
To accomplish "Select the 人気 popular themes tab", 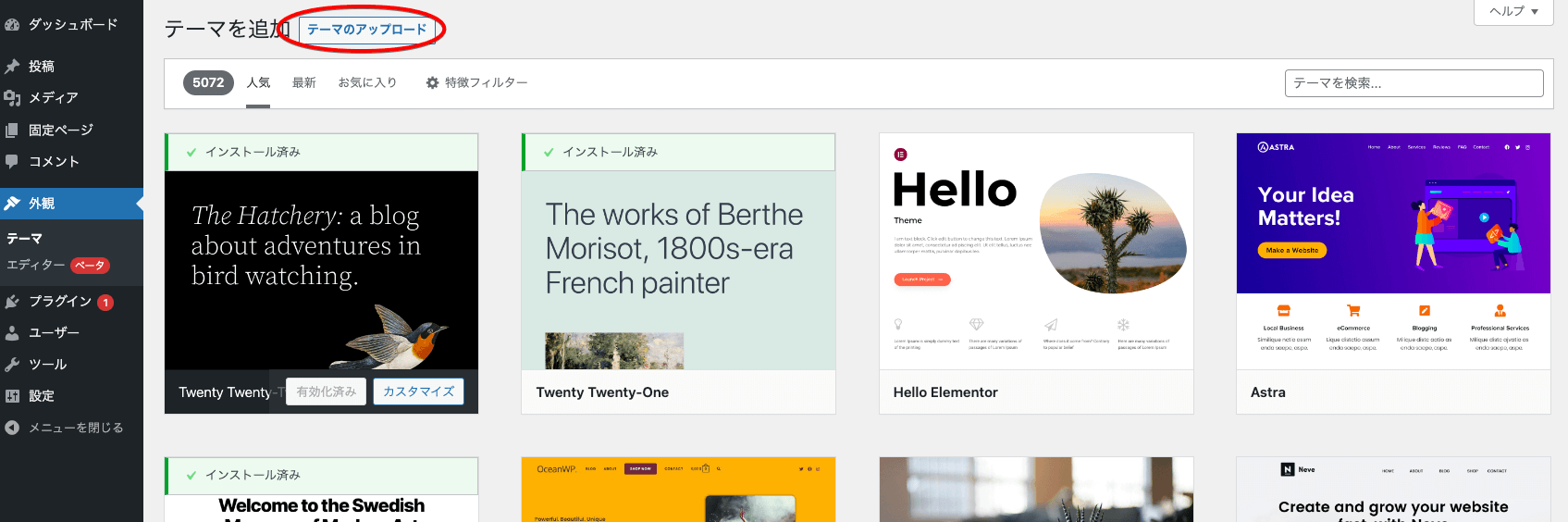I will pos(258,83).
